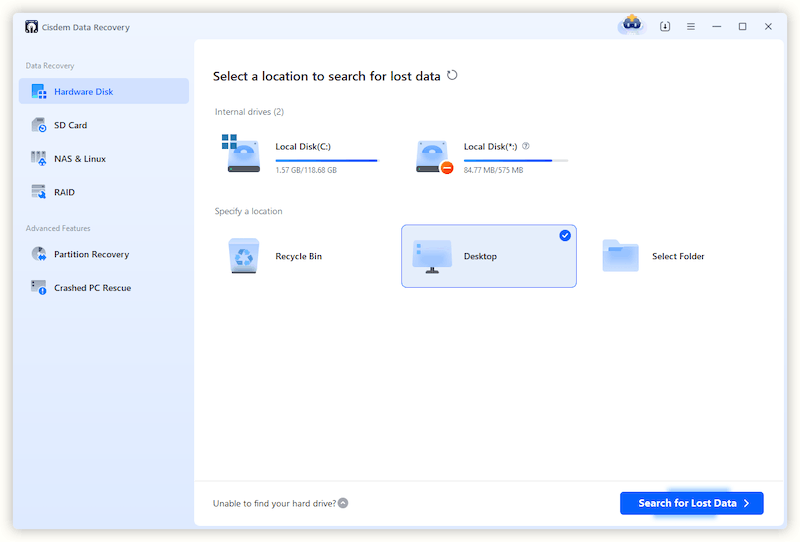This screenshot has height=542, width=800.
Task: Click the Local Disk(*:) usage bar
Action: (515, 160)
